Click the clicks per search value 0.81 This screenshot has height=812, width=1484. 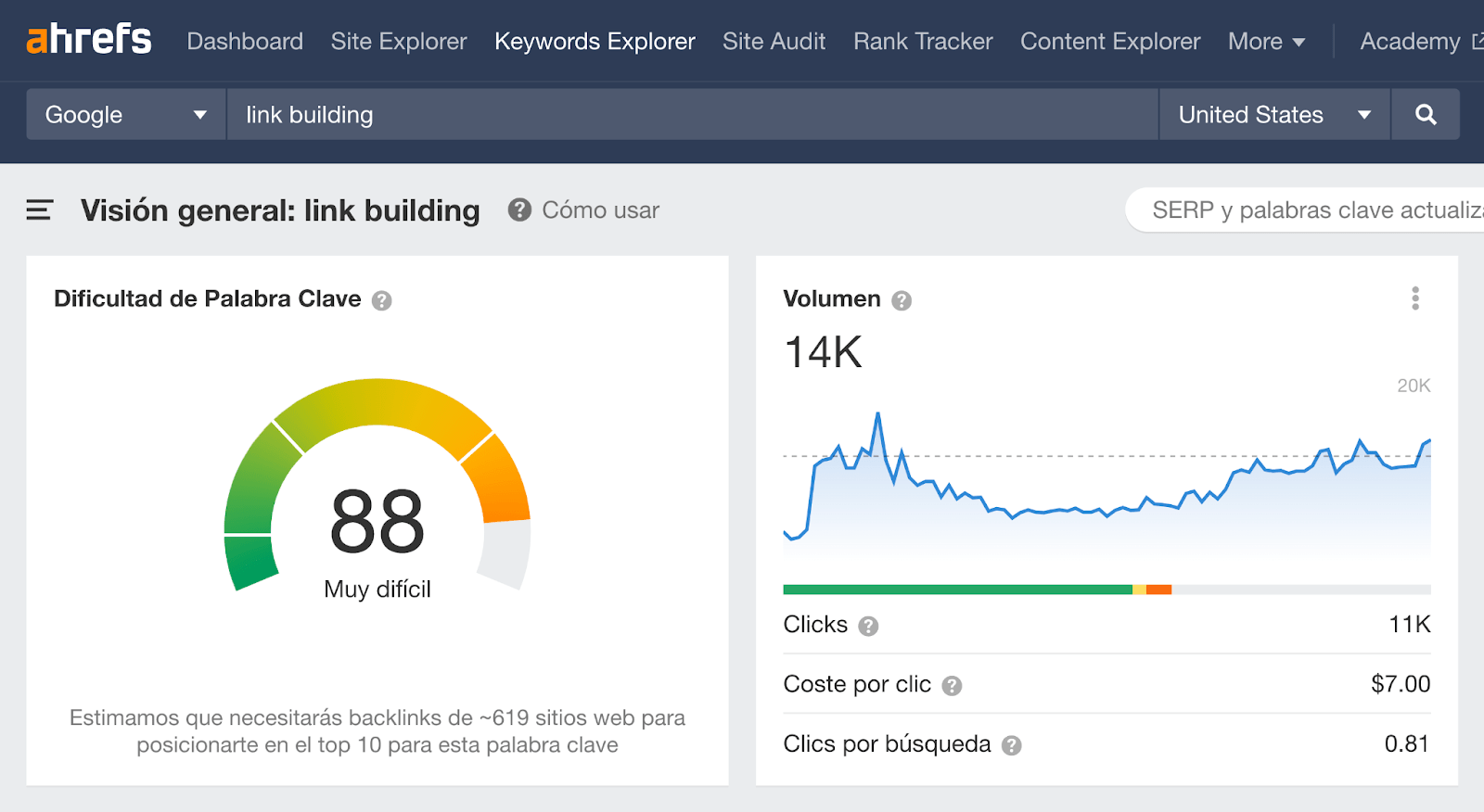(x=1407, y=743)
